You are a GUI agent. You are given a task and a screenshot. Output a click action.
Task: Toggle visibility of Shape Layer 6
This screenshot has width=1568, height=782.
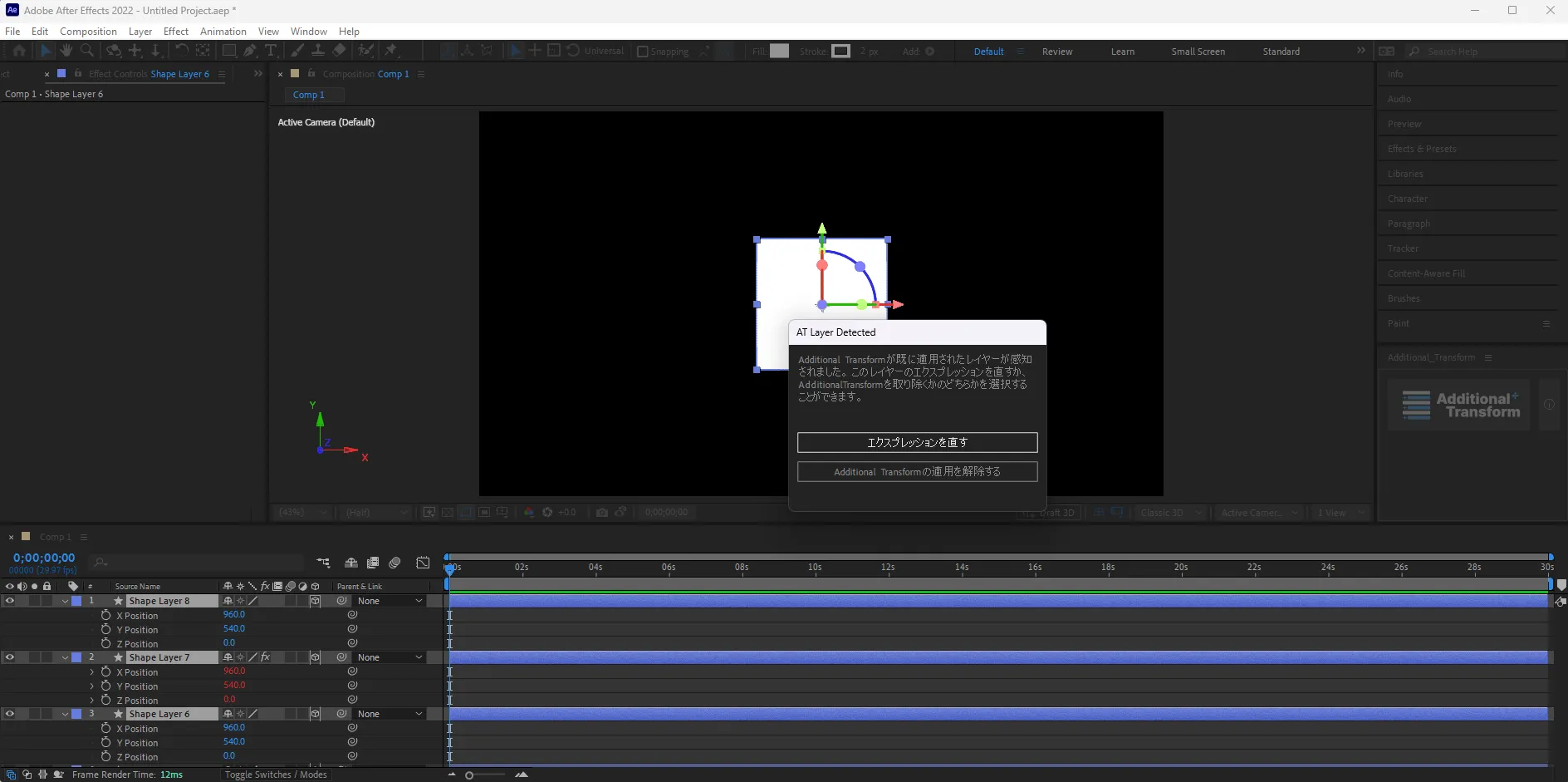coord(10,714)
